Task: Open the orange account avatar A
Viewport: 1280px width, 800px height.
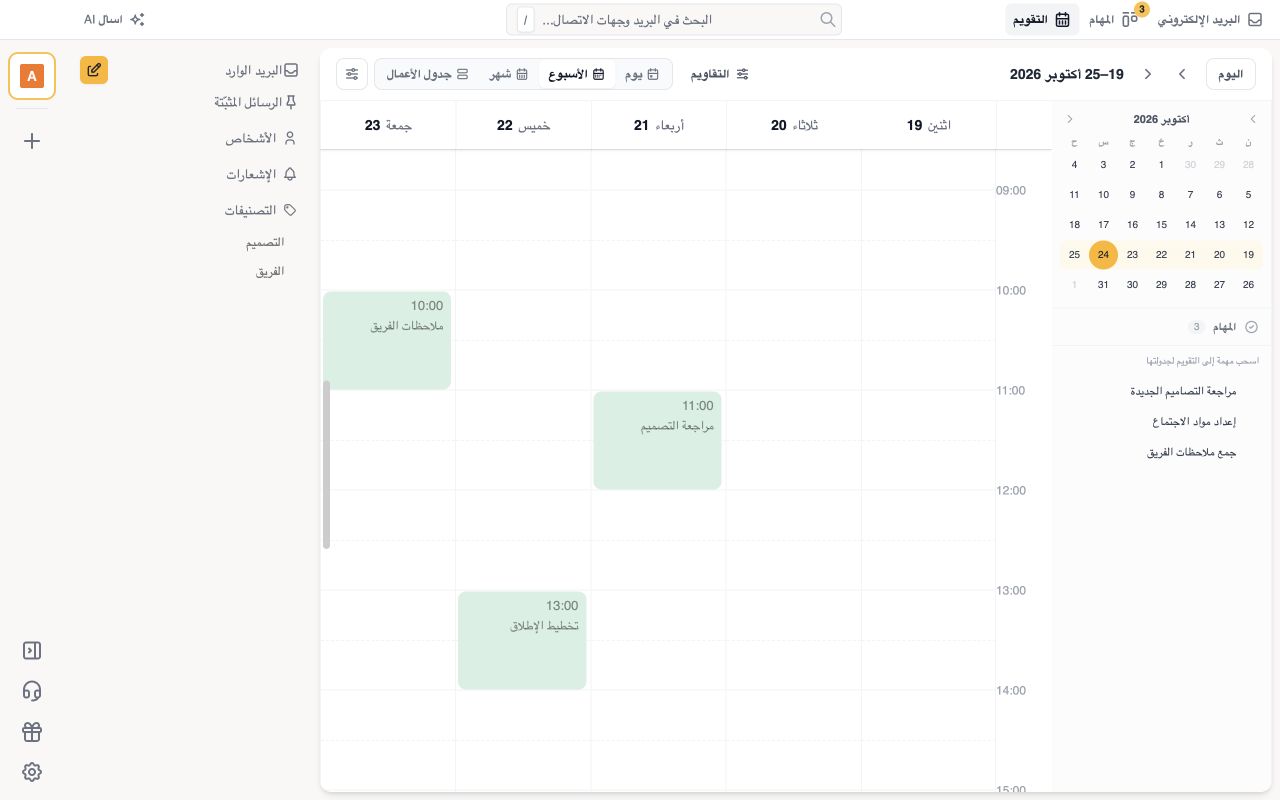Action: tap(32, 76)
